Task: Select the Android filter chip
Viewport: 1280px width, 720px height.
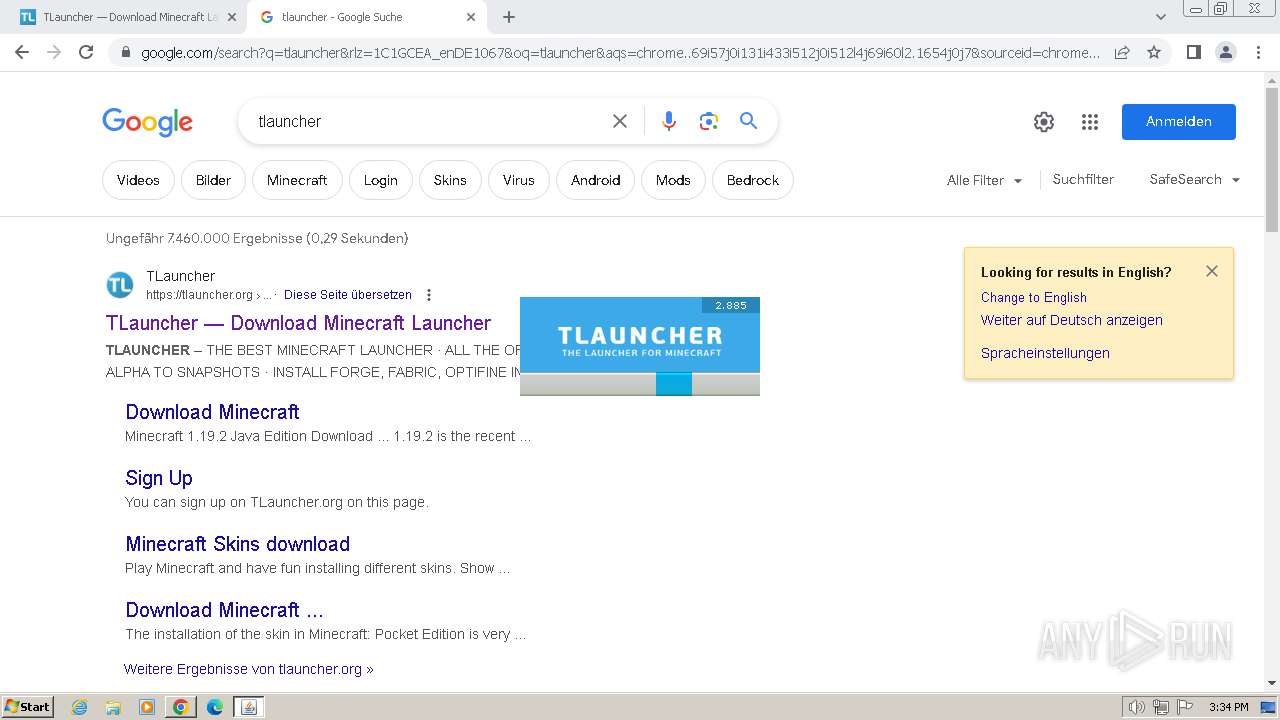Action: pyautogui.click(x=596, y=180)
